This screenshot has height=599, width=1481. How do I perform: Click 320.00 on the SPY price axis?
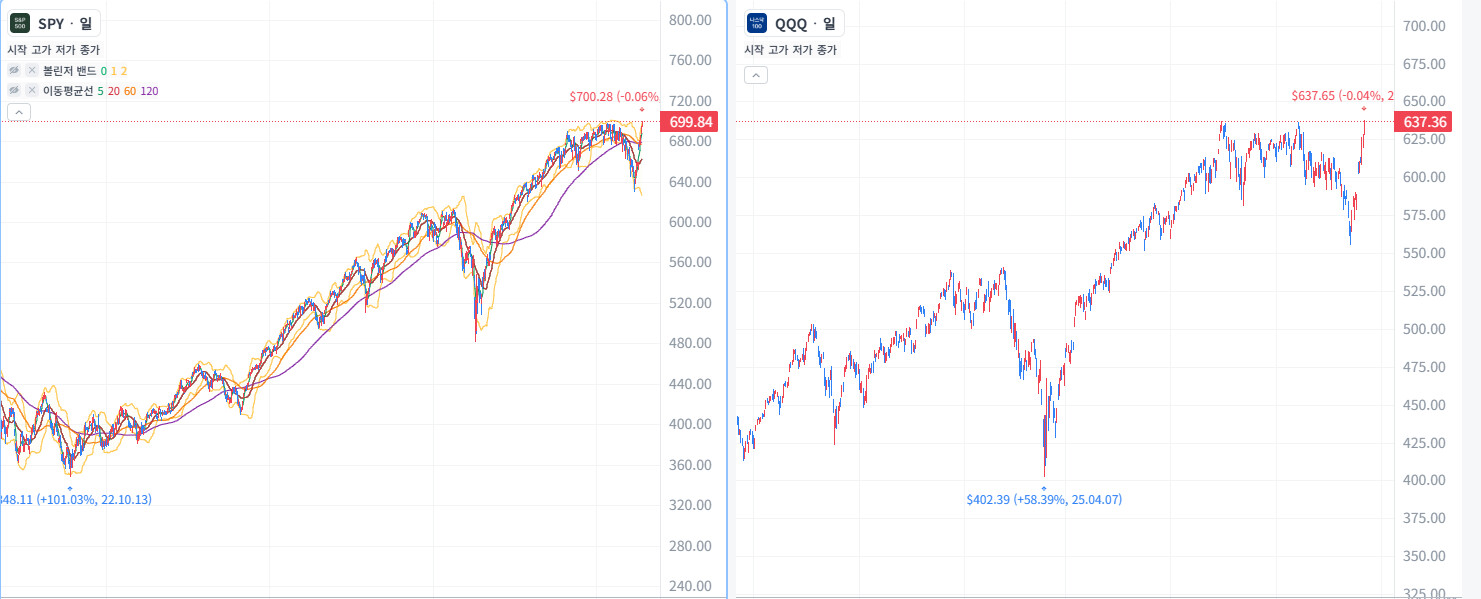point(690,505)
